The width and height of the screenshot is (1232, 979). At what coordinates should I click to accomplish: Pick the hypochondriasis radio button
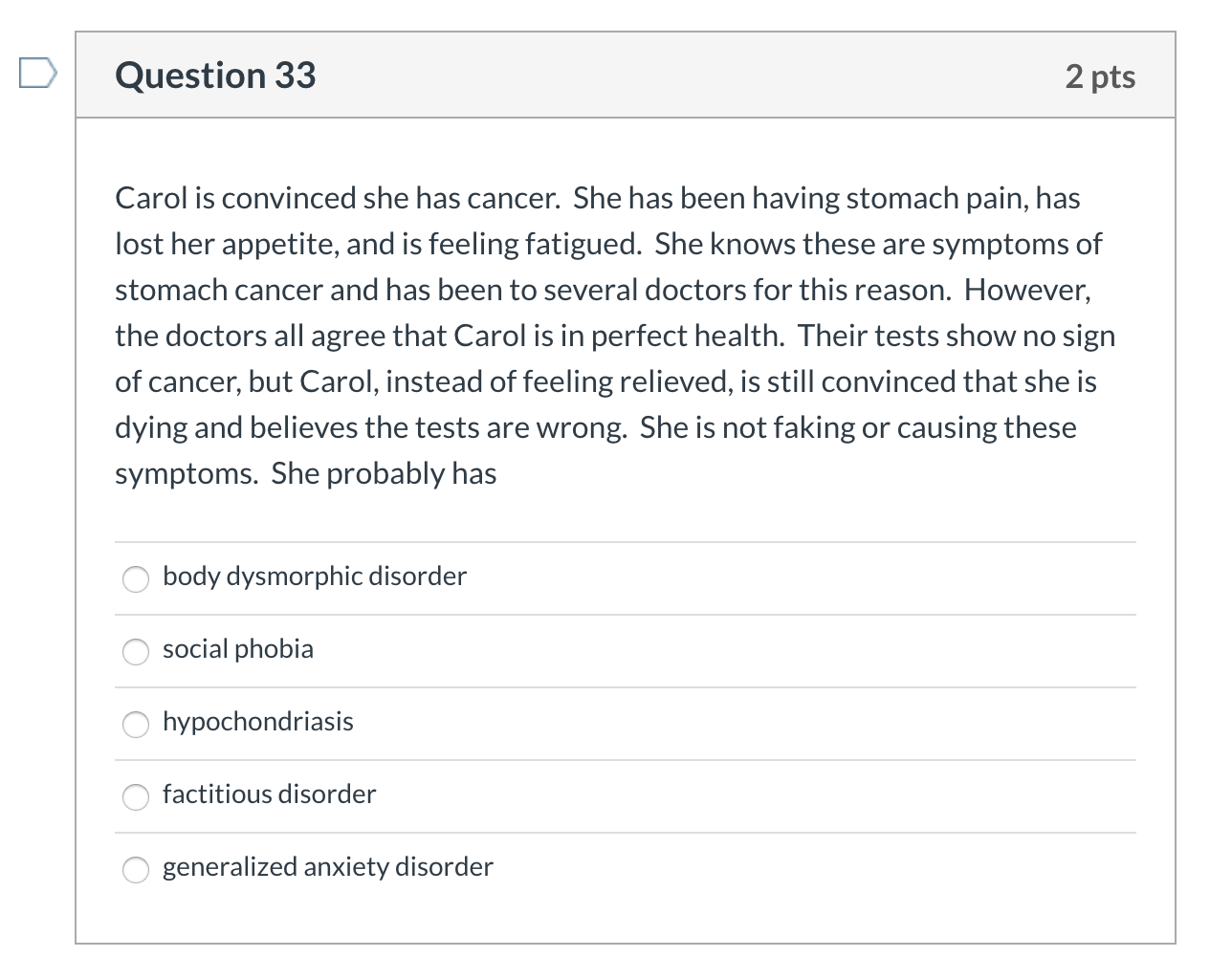136,724
